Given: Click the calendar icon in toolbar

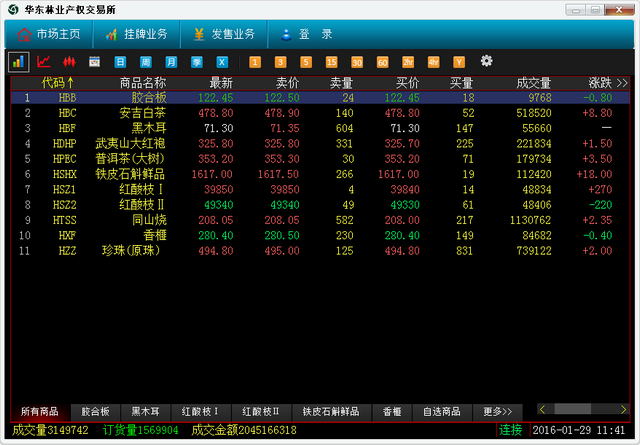Looking at the screenshot, I should [x=95, y=62].
